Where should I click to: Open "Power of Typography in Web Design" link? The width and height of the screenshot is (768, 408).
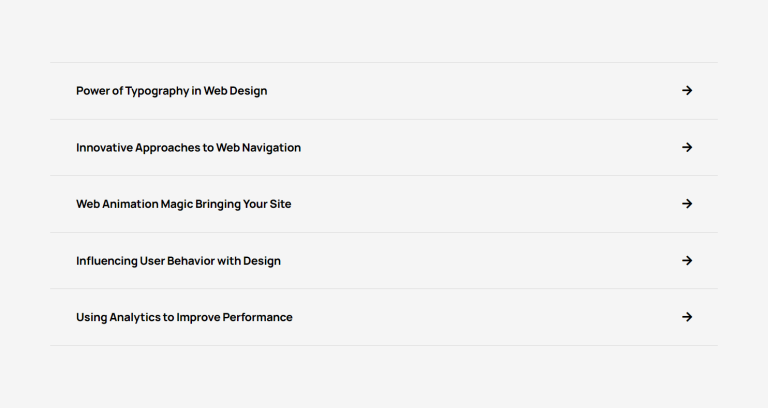[x=171, y=91]
